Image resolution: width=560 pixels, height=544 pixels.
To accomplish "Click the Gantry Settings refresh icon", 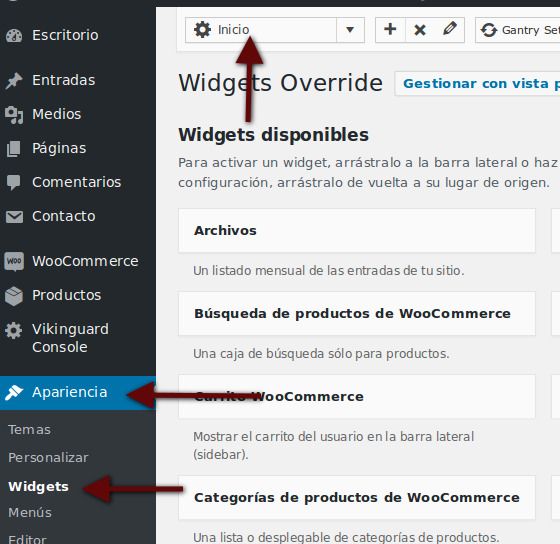I will coord(489,30).
